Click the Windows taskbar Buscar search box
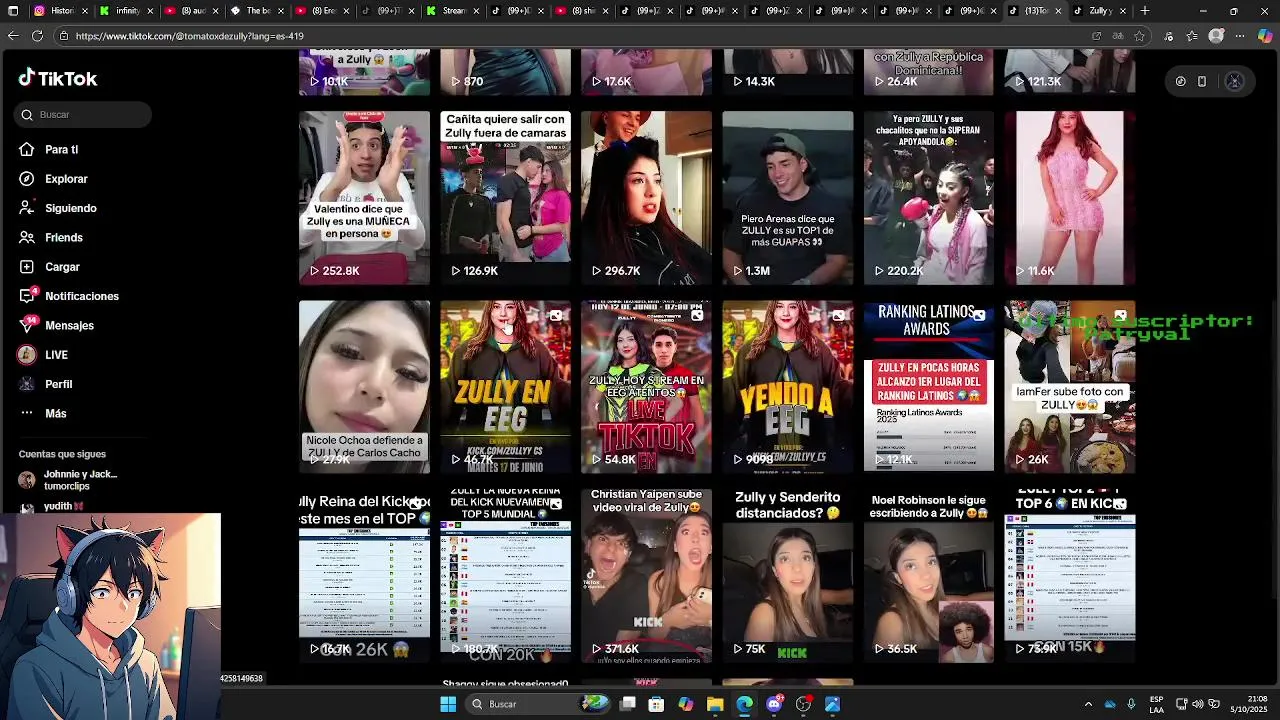This screenshot has height=720, width=1280. point(537,704)
